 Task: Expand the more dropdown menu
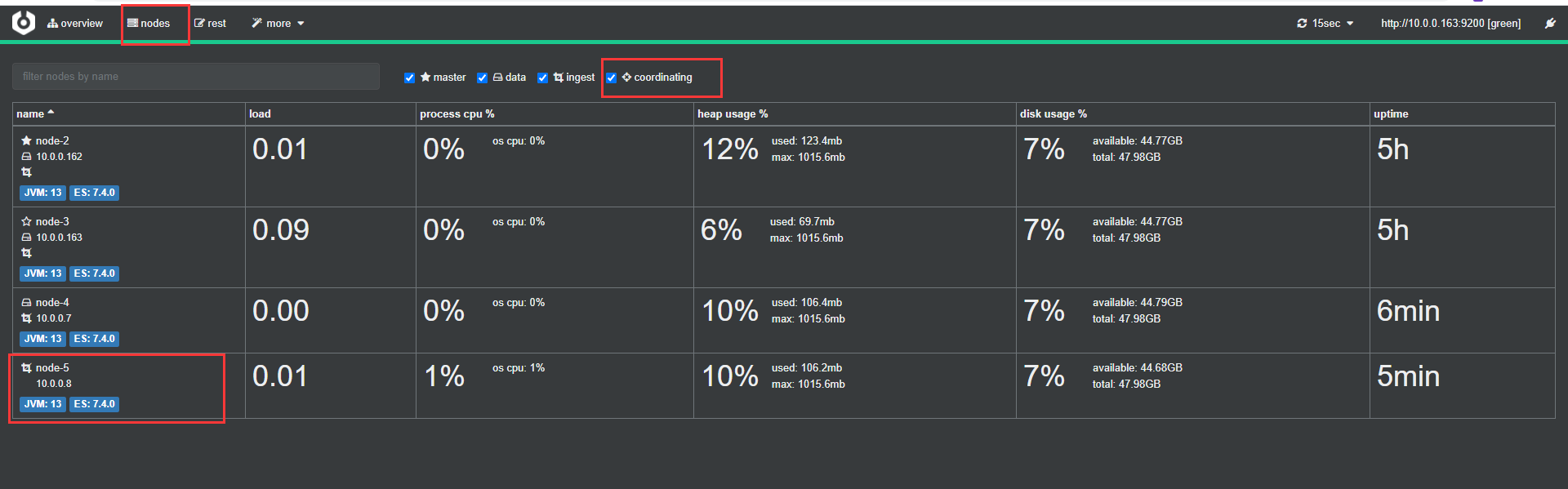pos(278,24)
